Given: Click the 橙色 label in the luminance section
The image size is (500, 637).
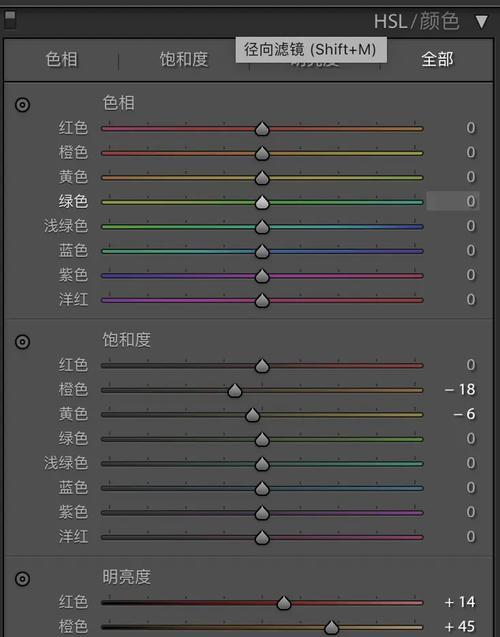Looking at the screenshot, I should 73,626.
